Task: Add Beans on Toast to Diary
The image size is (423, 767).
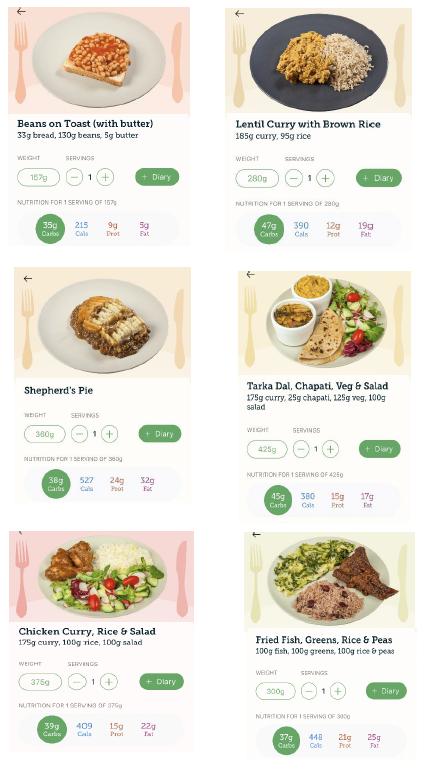Action: tap(157, 177)
